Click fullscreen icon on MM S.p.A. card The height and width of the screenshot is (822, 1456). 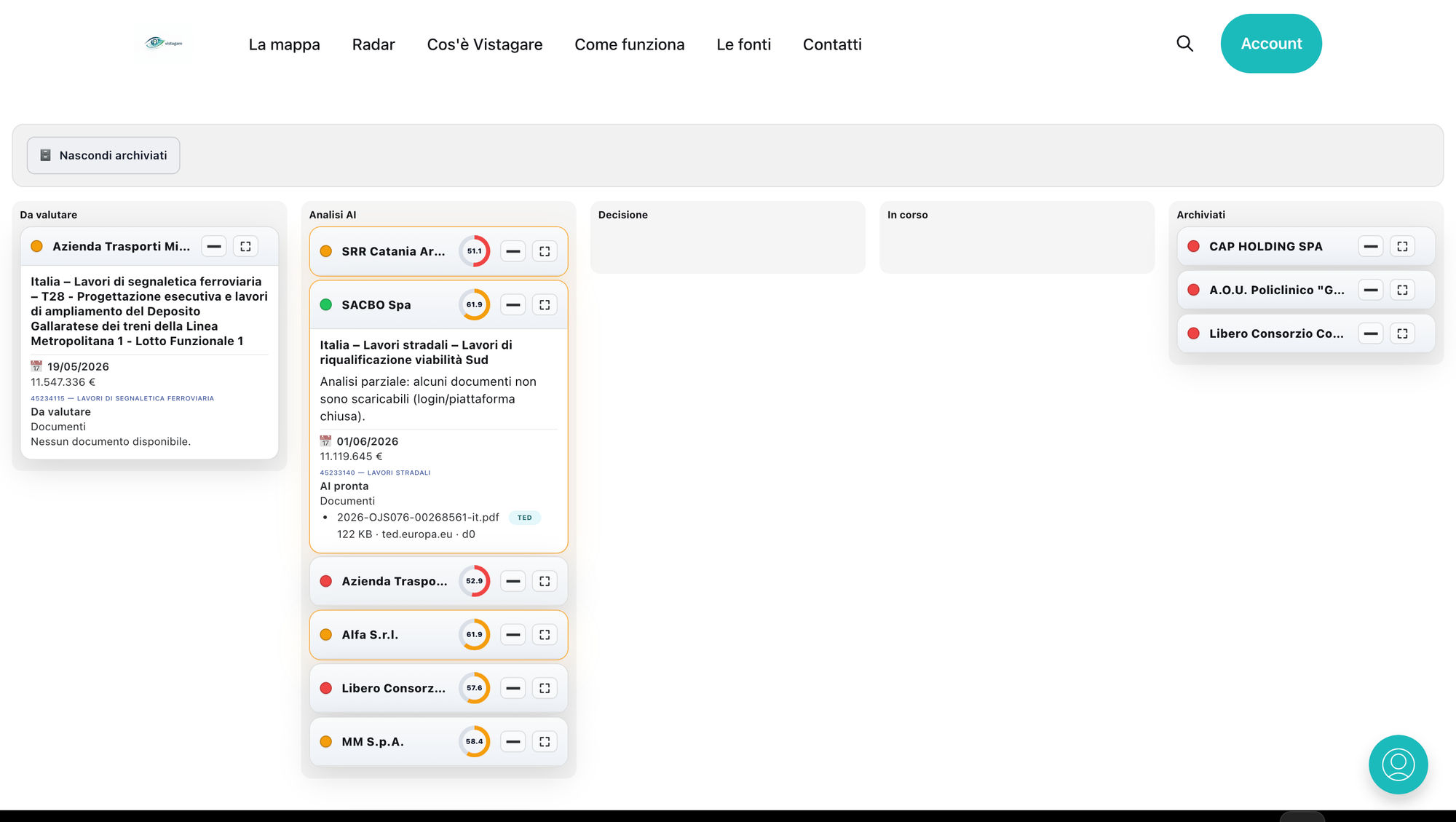click(x=545, y=742)
